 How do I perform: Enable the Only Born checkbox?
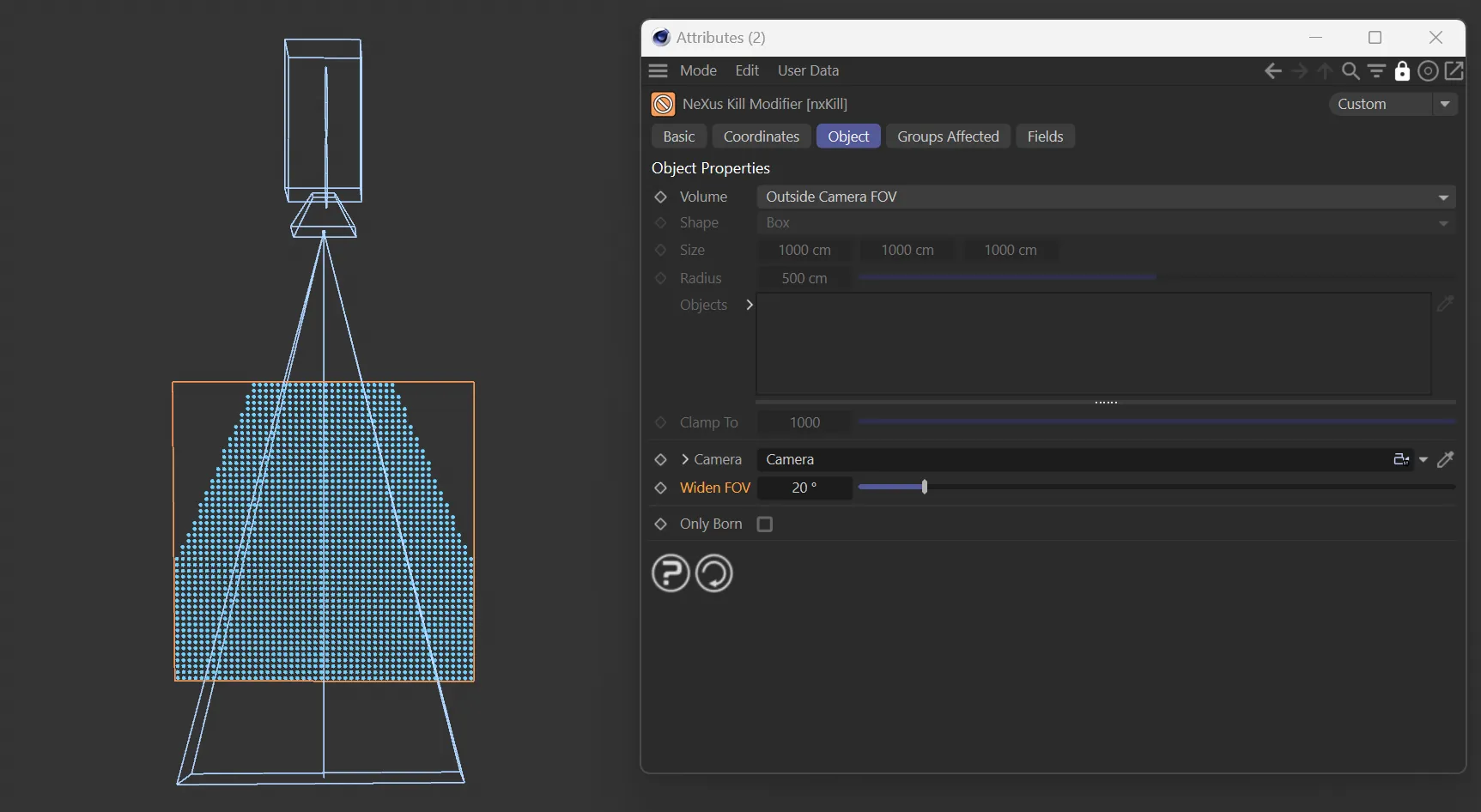pyautogui.click(x=765, y=524)
